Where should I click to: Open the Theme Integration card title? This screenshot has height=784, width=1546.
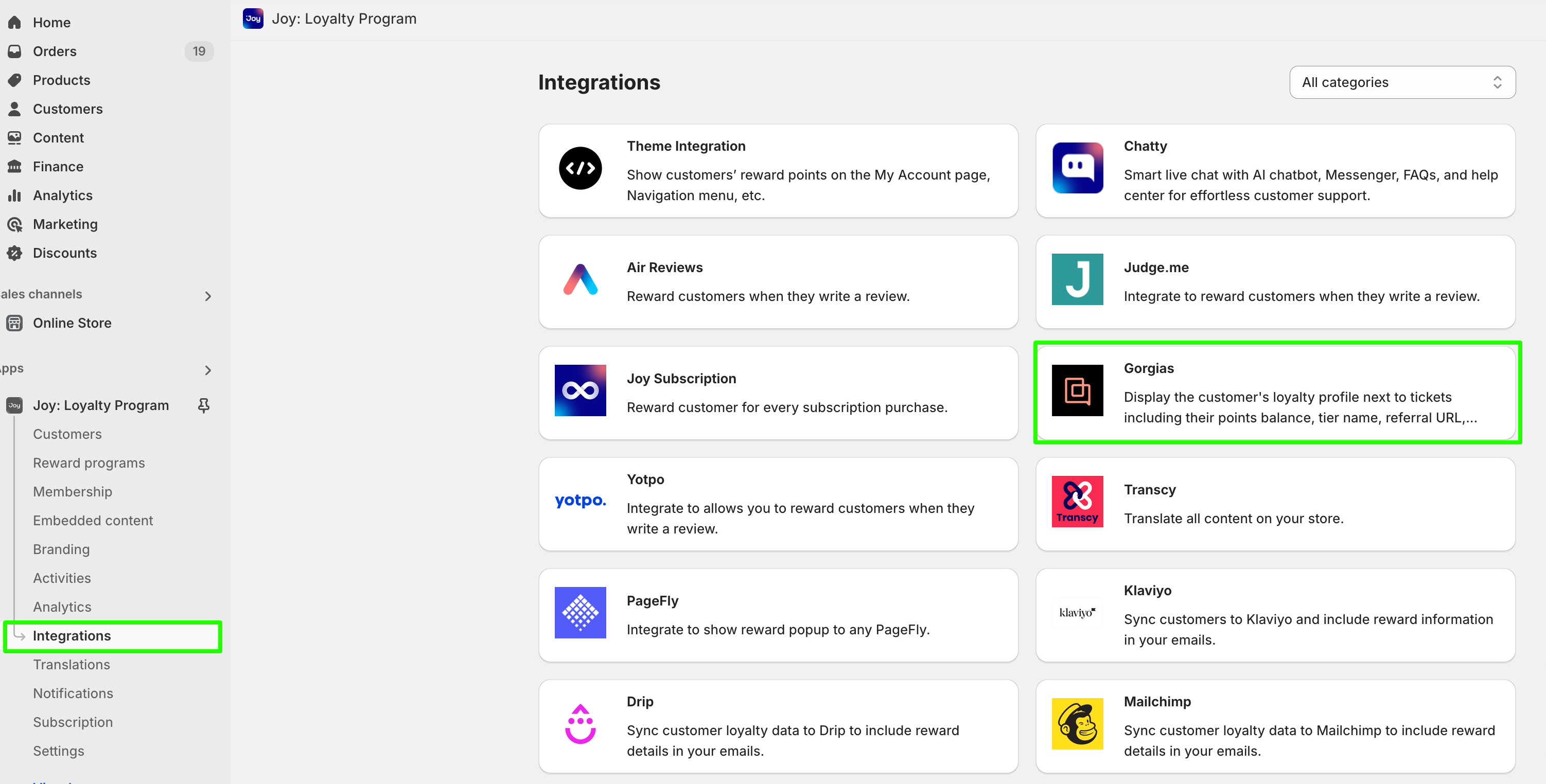click(x=686, y=146)
